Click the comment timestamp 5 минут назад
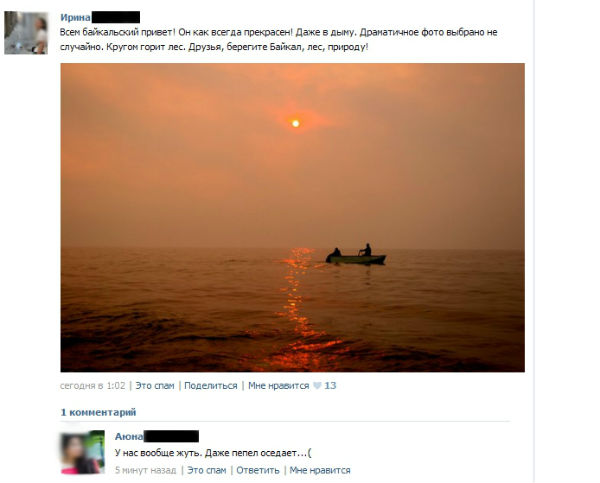This screenshot has width=600, height=483. click(145, 470)
